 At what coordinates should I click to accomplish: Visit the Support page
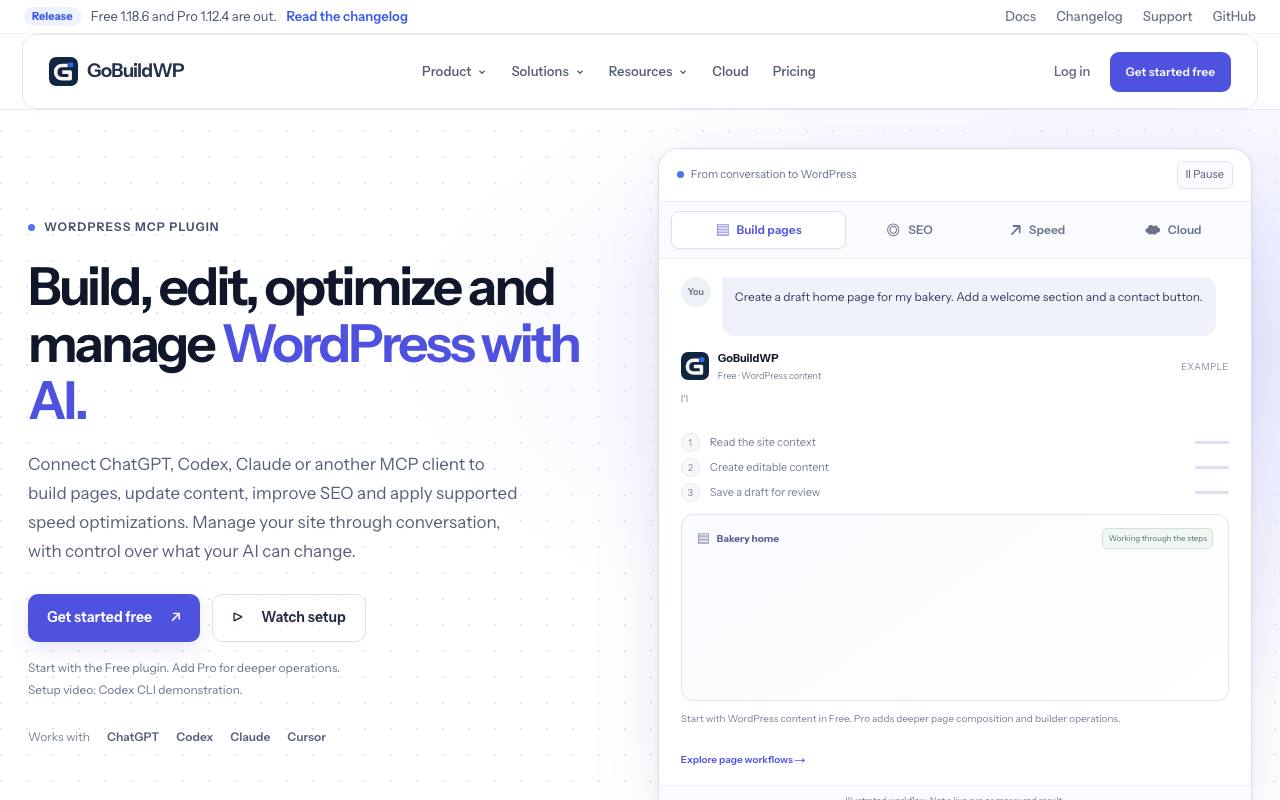(1167, 16)
